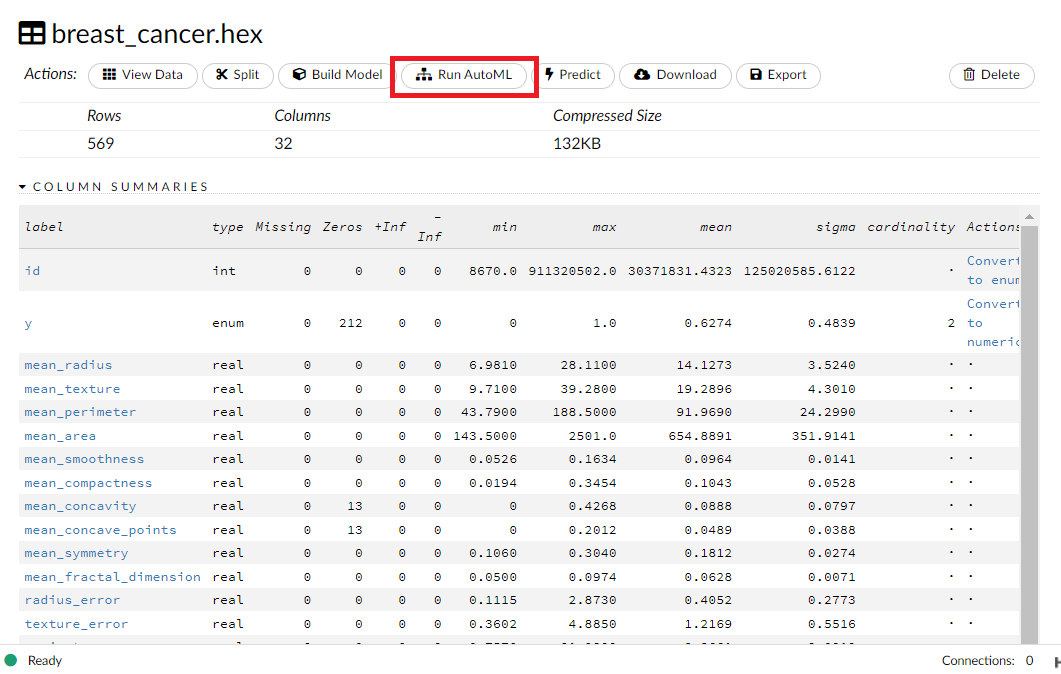Click the breast_cancer.hex table icon
The height and width of the screenshot is (674, 1061).
click(32, 34)
